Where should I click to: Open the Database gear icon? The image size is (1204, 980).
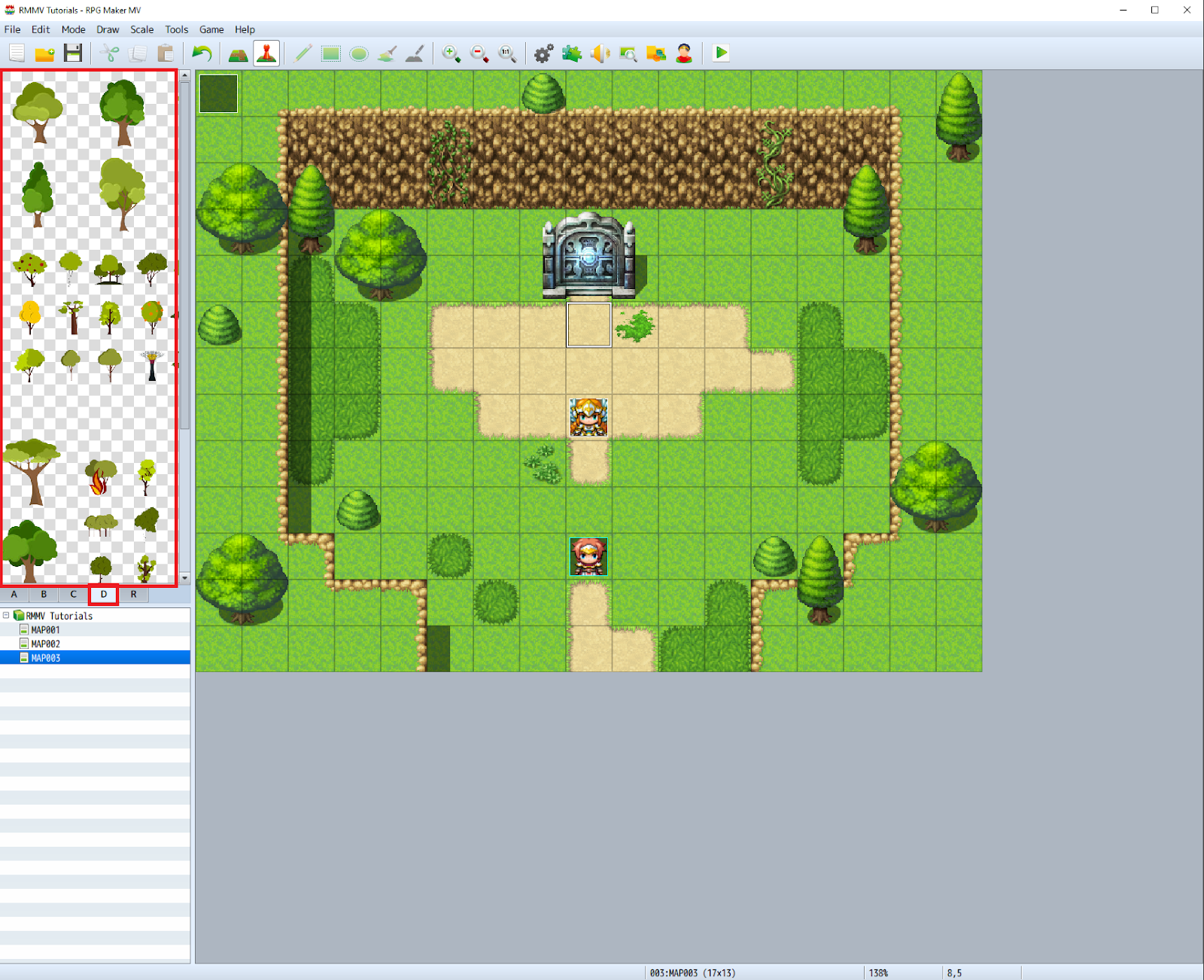point(544,53)
